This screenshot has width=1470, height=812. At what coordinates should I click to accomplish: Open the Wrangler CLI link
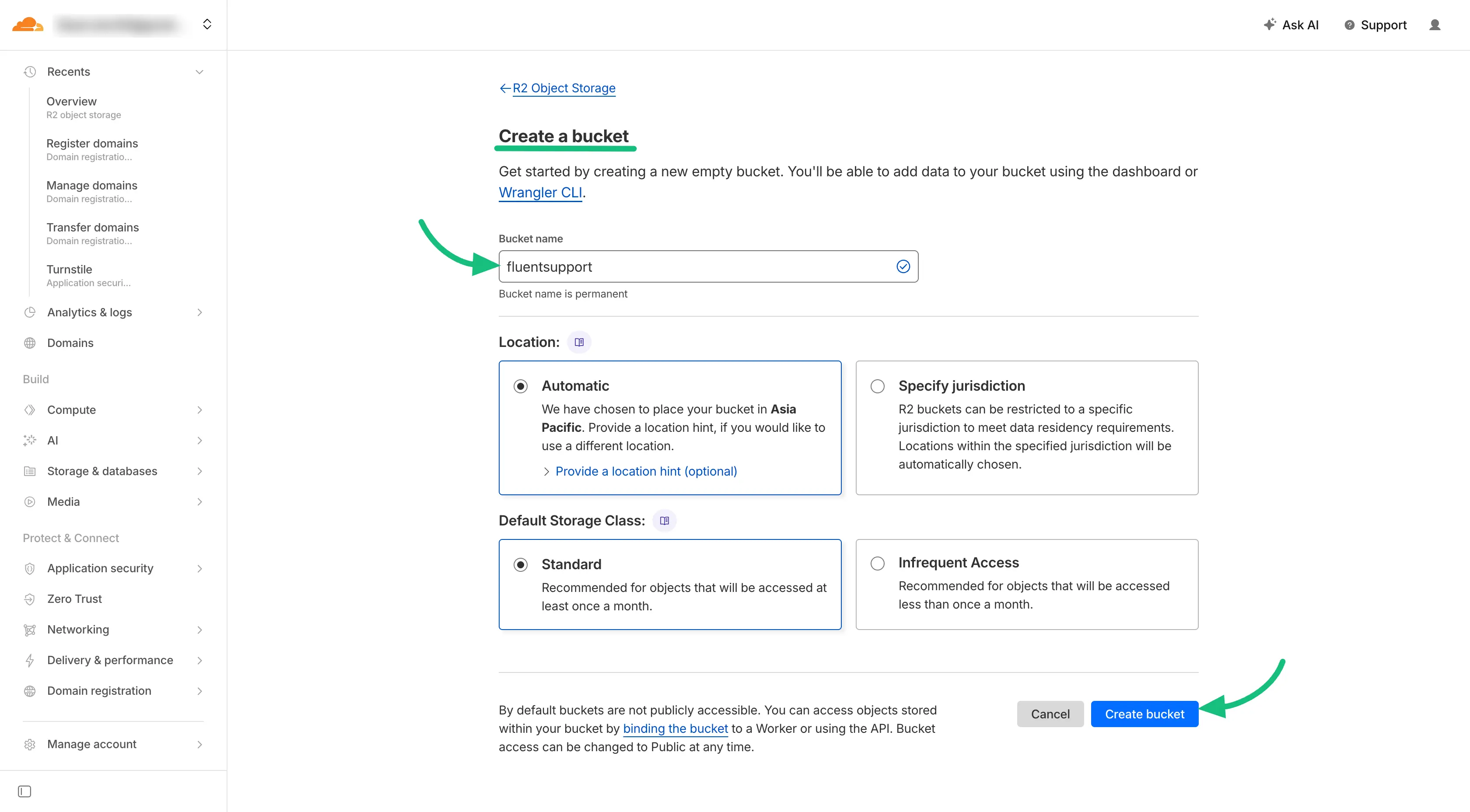(540, 193)
